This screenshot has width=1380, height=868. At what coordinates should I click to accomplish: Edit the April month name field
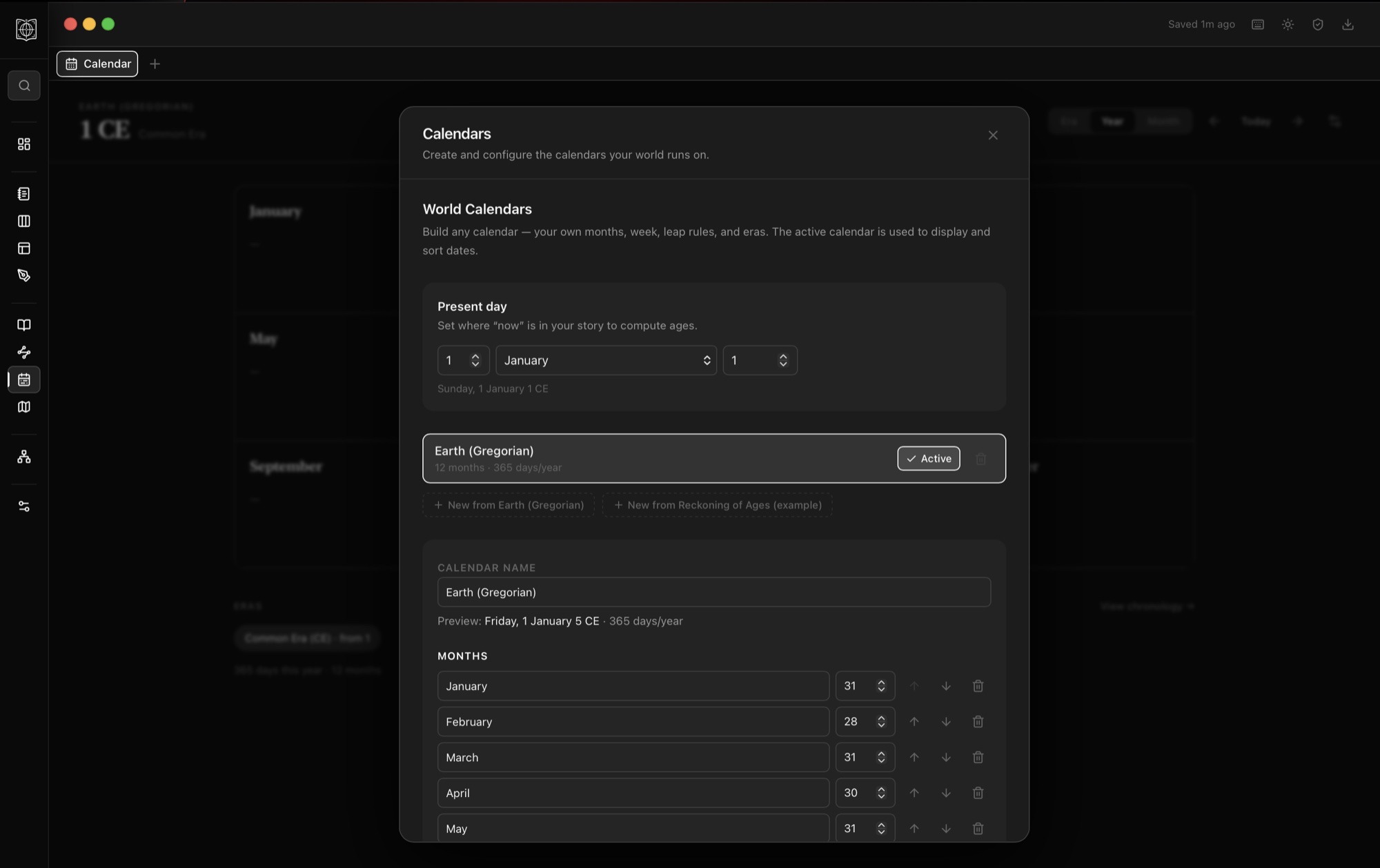click(x=633, y=793)
